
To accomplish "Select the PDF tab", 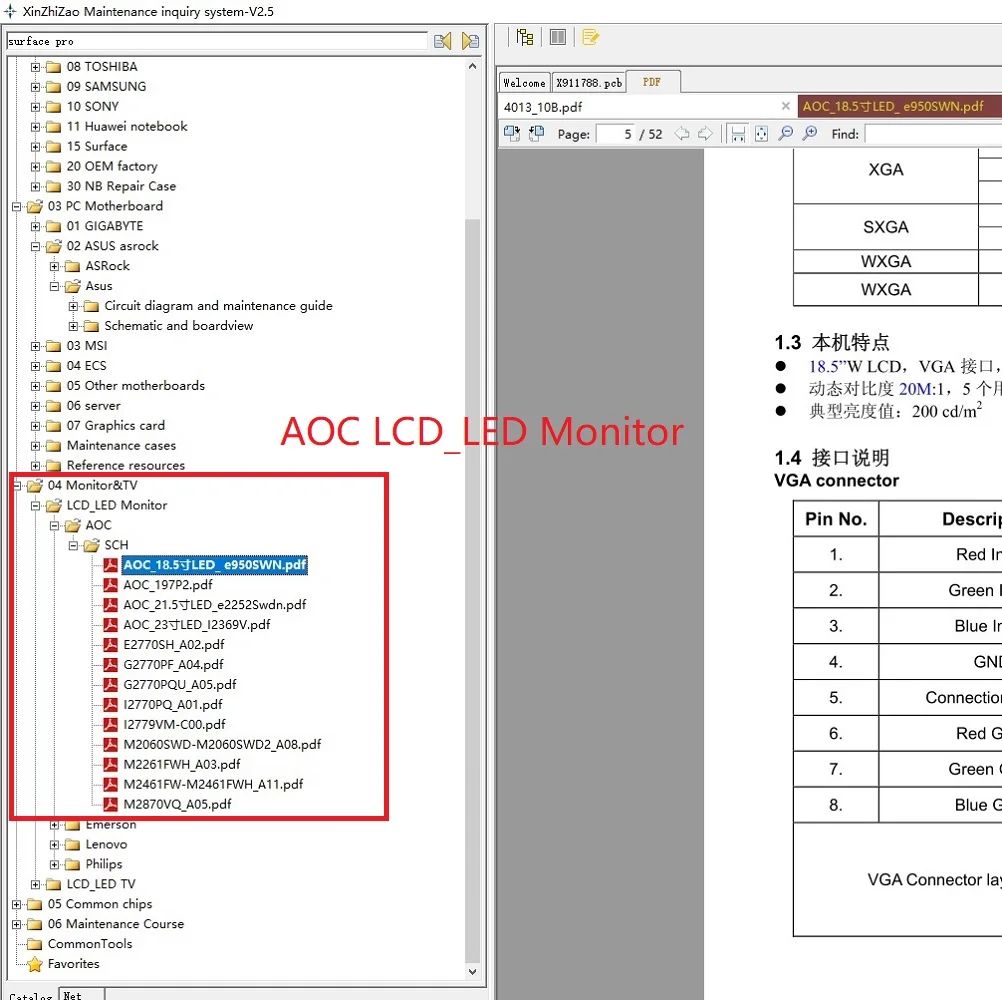I will [652, 82].
